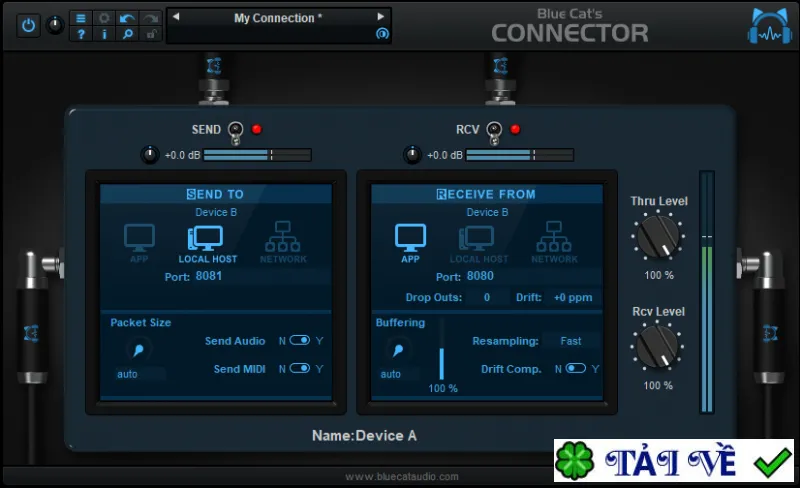Adjust the RCV gain knob

412,155
